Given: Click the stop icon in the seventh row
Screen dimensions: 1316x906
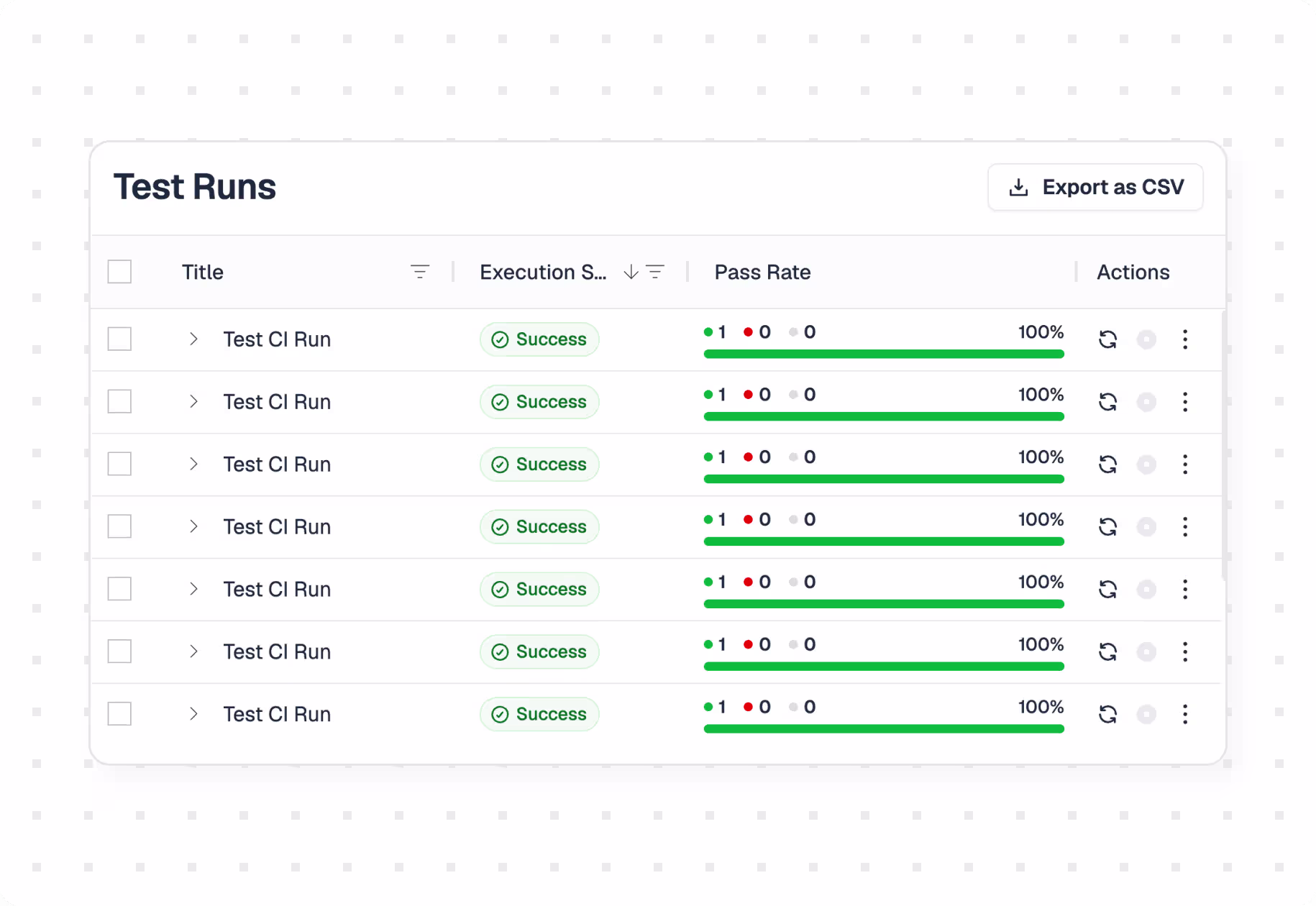Looking at the screenshot, I should click(1146, 714).
